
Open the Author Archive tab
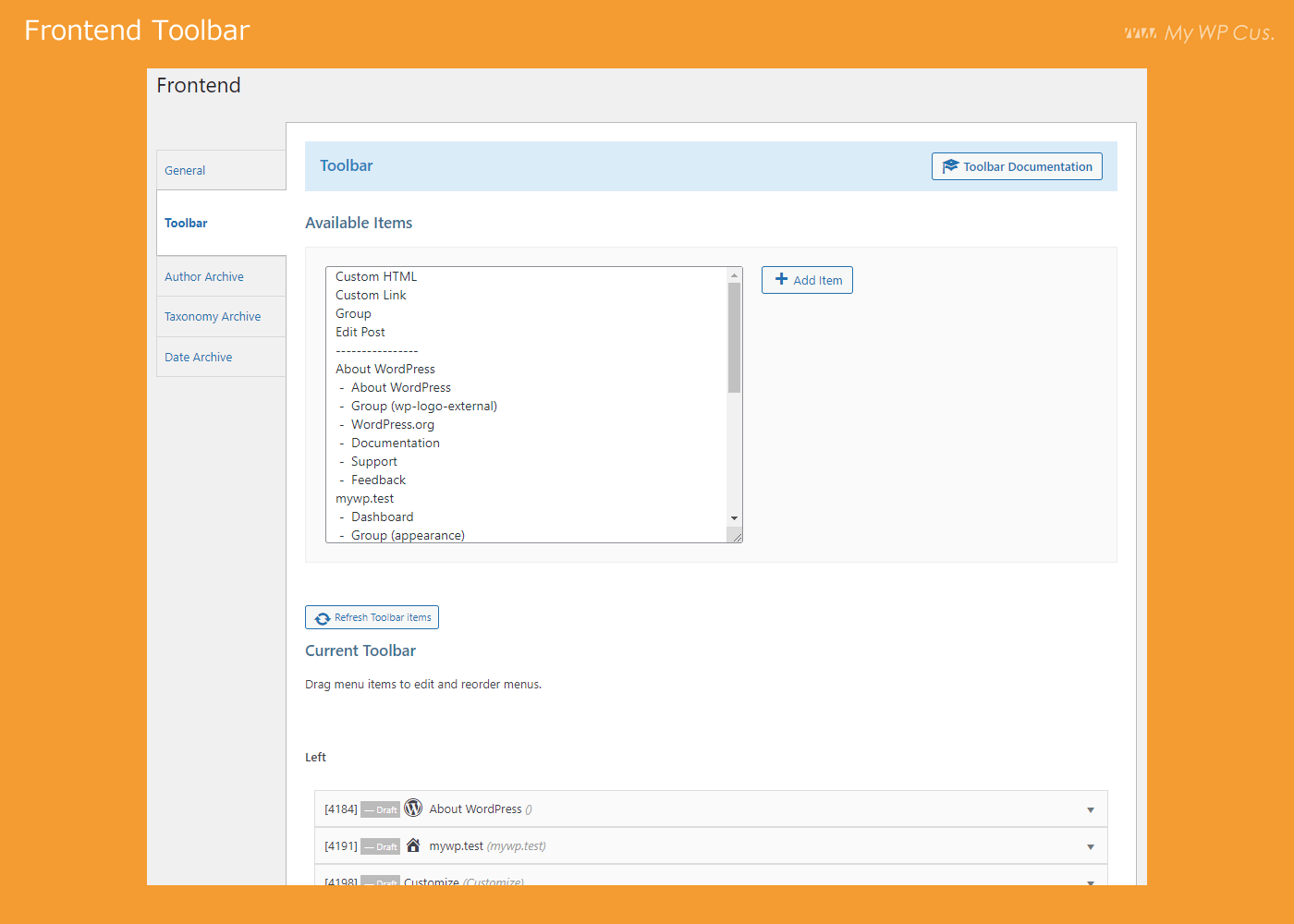(x=221, y=276)
